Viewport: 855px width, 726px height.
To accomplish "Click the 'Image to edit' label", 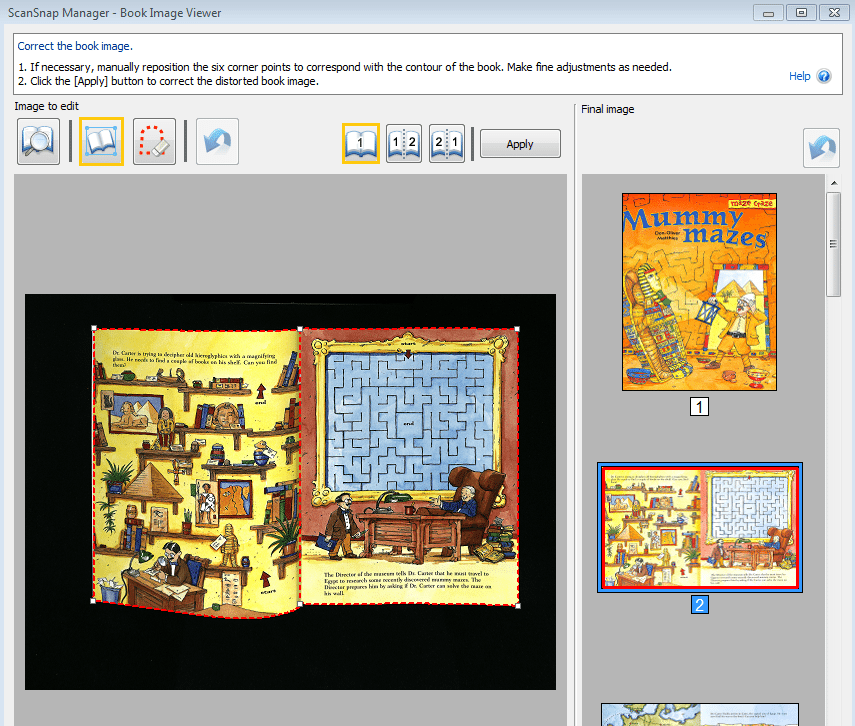I will coord(46,106).
